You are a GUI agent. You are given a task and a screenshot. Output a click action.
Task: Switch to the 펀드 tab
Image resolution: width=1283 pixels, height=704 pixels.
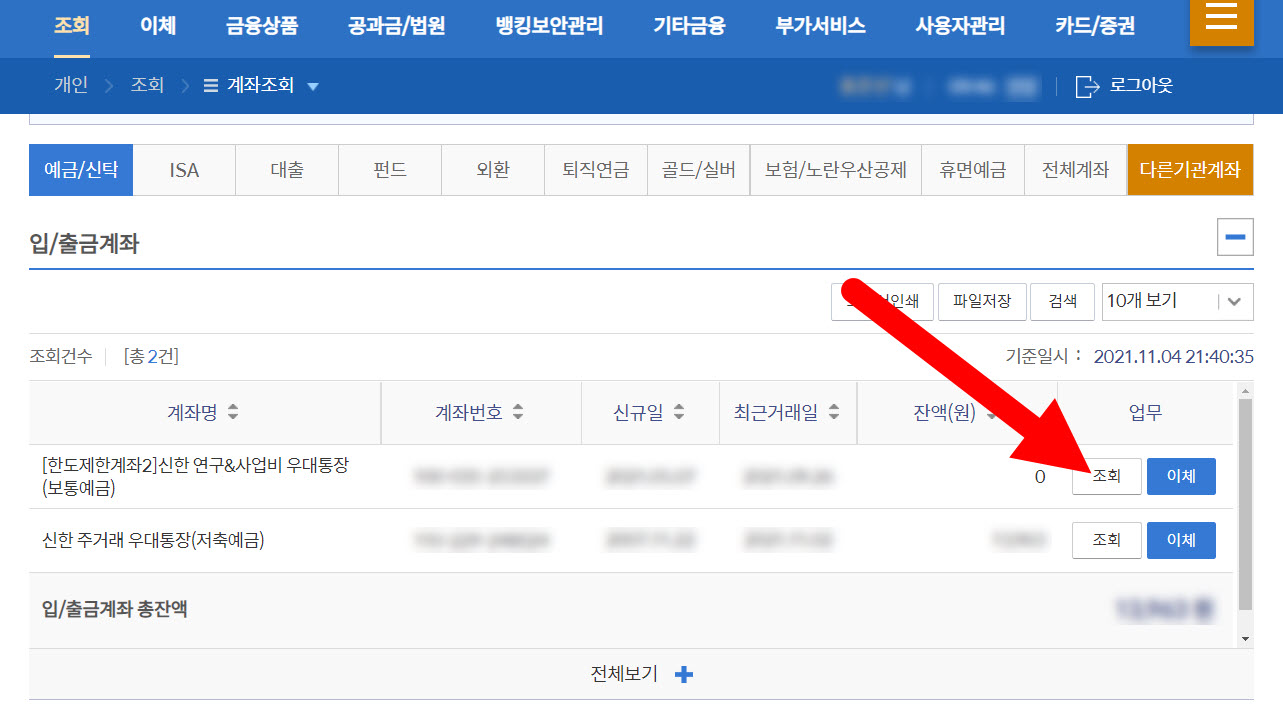(390, 170)
